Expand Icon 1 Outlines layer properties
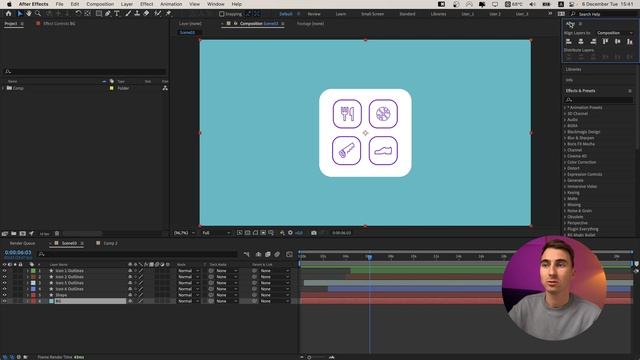This screenshot has width=640, height=360. click(28, 271)
